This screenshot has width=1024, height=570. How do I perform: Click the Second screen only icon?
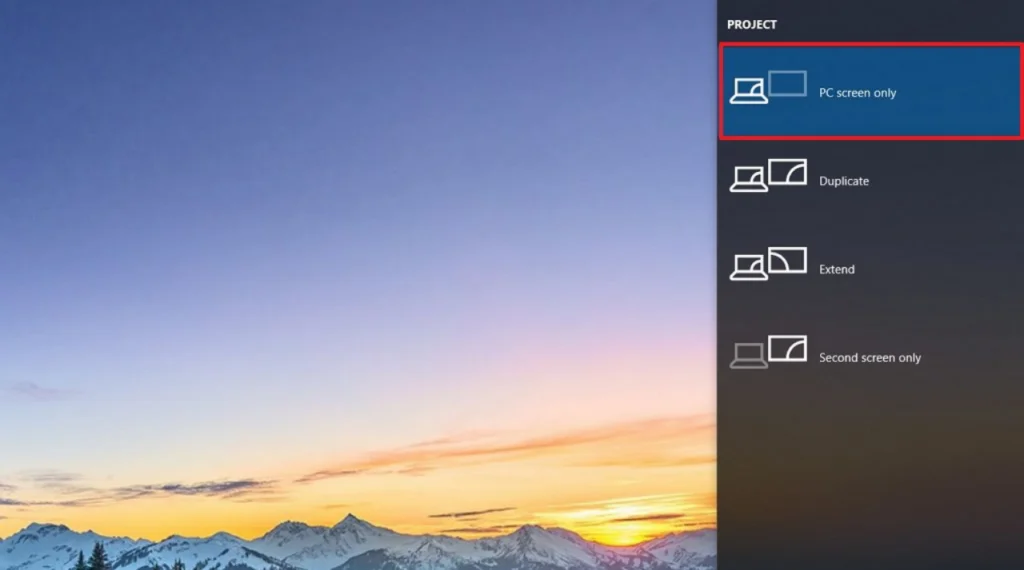768,352
